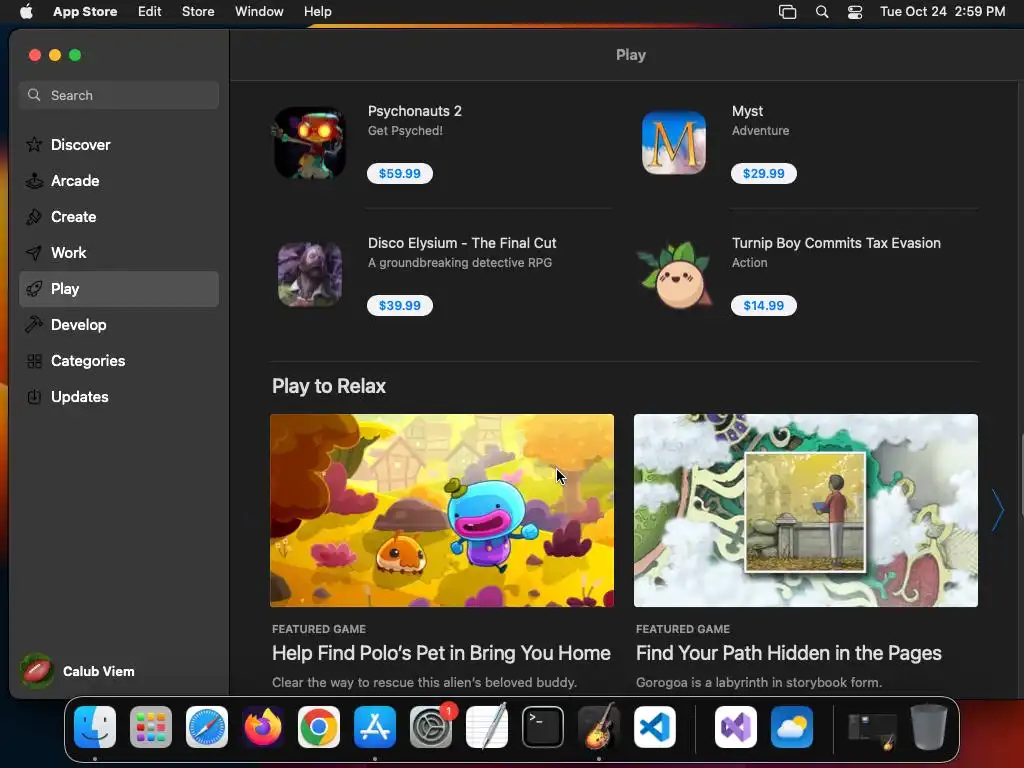Open the Discover section star icon
Screen dimensions: 1024x768
click(34, 144)
